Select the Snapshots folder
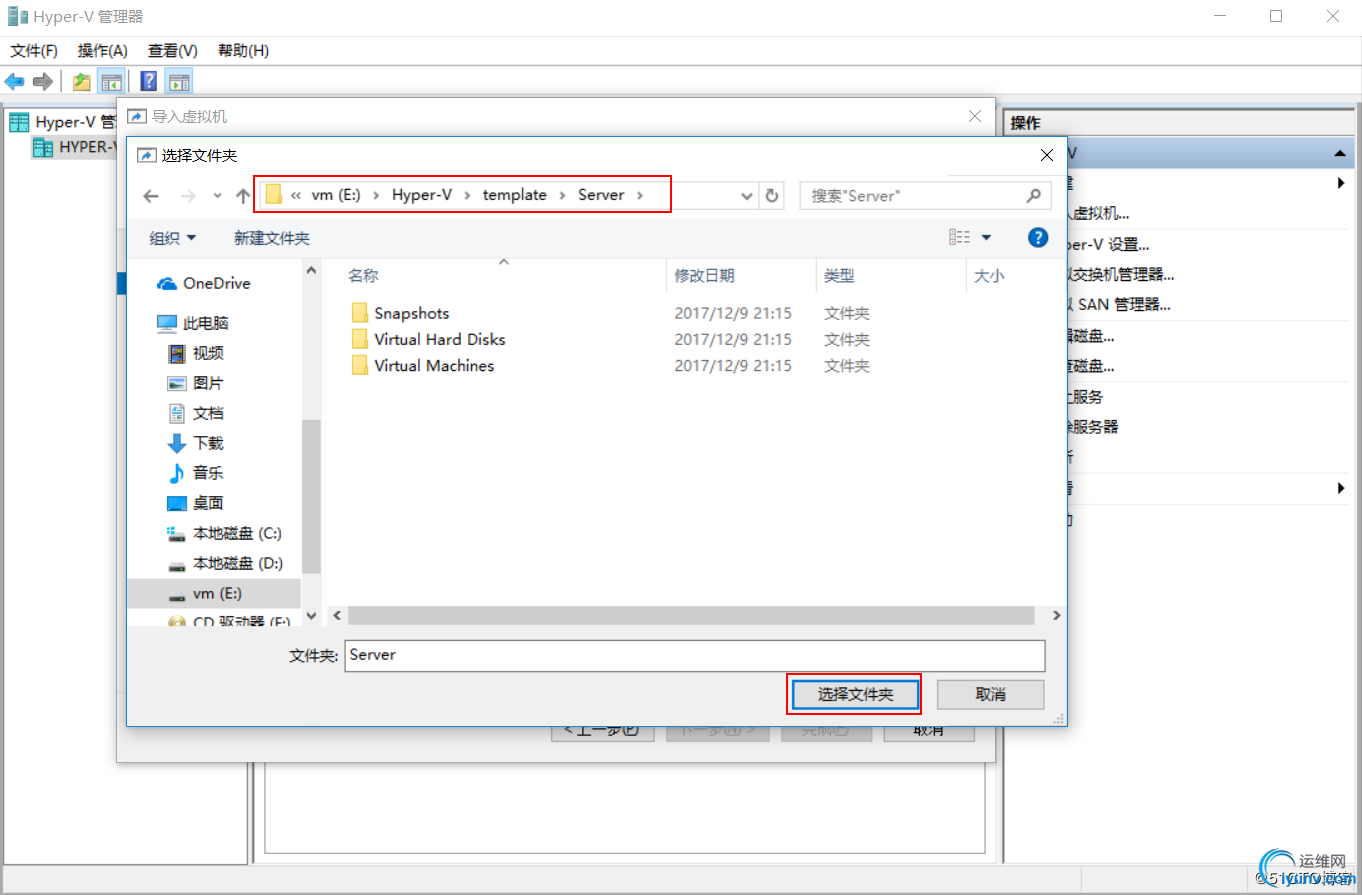Screen dimensions: 1362x895 pyautogui.click(x=400, y=313)
